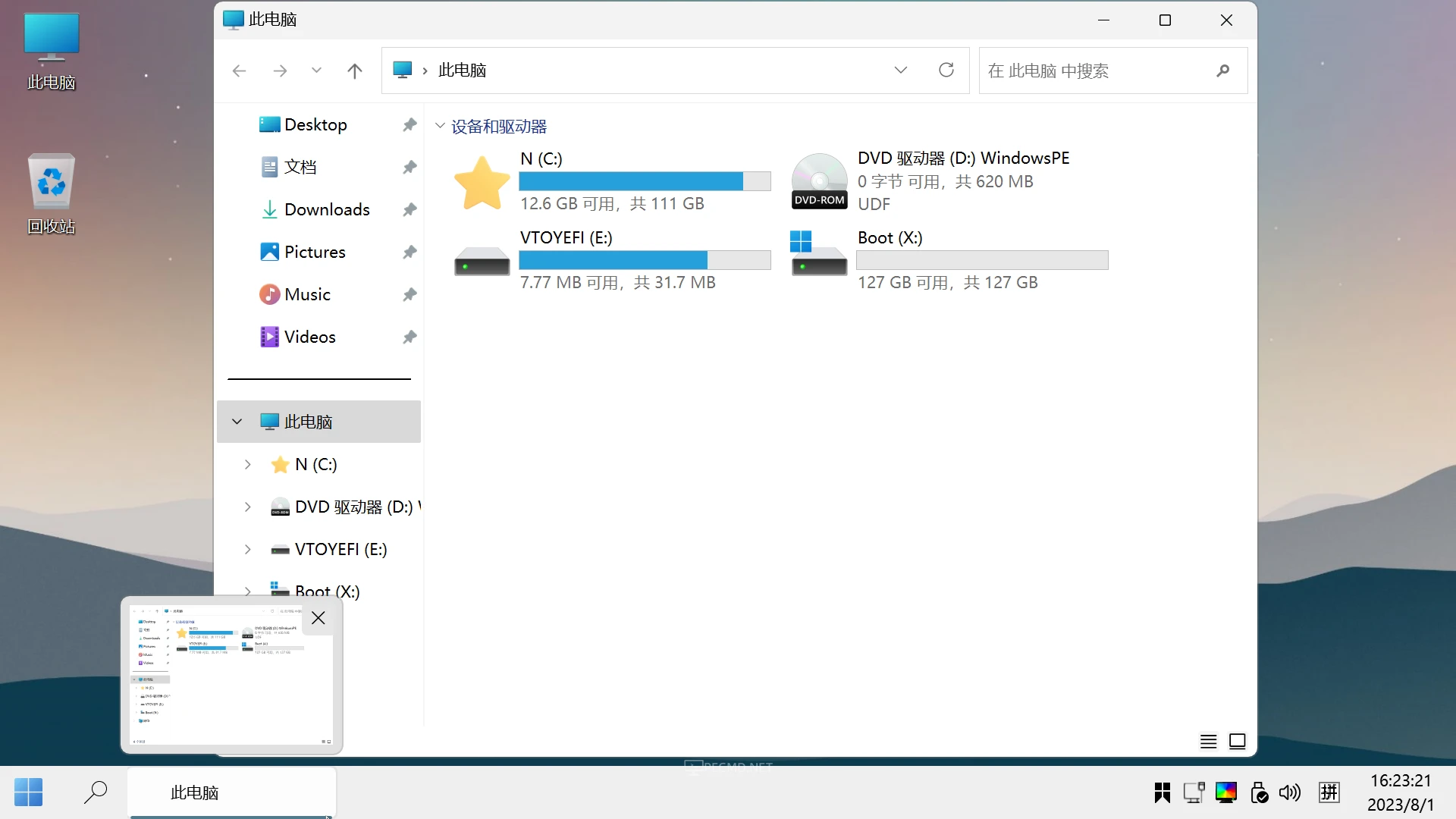This screenshot has height=819, width=1456.
Task: Minimize the 此电脑 window
Action: click(1104, 20)
